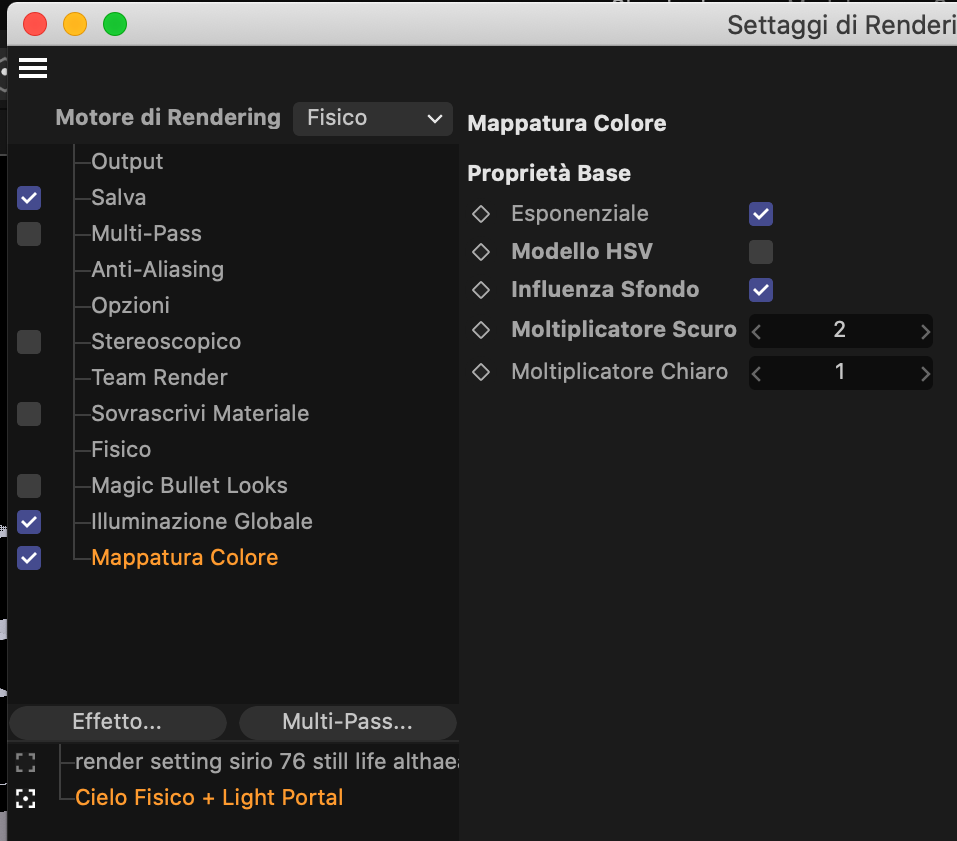Viewport: 957px width, 841px height.
Task: Click keyframe diamond beside Moltiplicatore Scuro
Action: (x=481, y=330)
